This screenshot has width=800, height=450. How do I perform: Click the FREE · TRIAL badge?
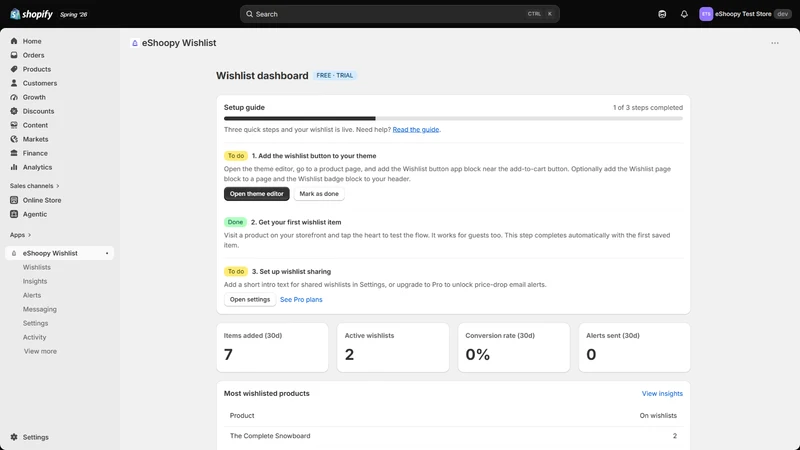pyautogui.click(x=335, y=76)
